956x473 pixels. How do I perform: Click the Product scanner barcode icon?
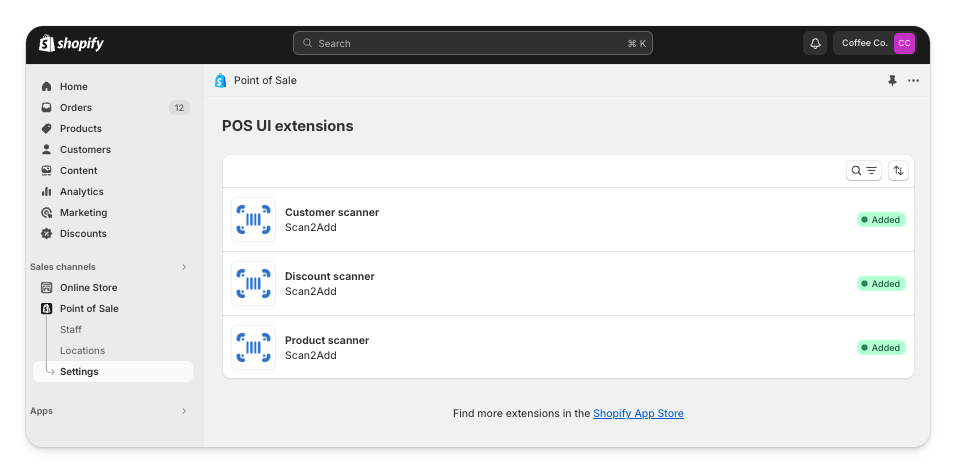[x=253, y=347]
